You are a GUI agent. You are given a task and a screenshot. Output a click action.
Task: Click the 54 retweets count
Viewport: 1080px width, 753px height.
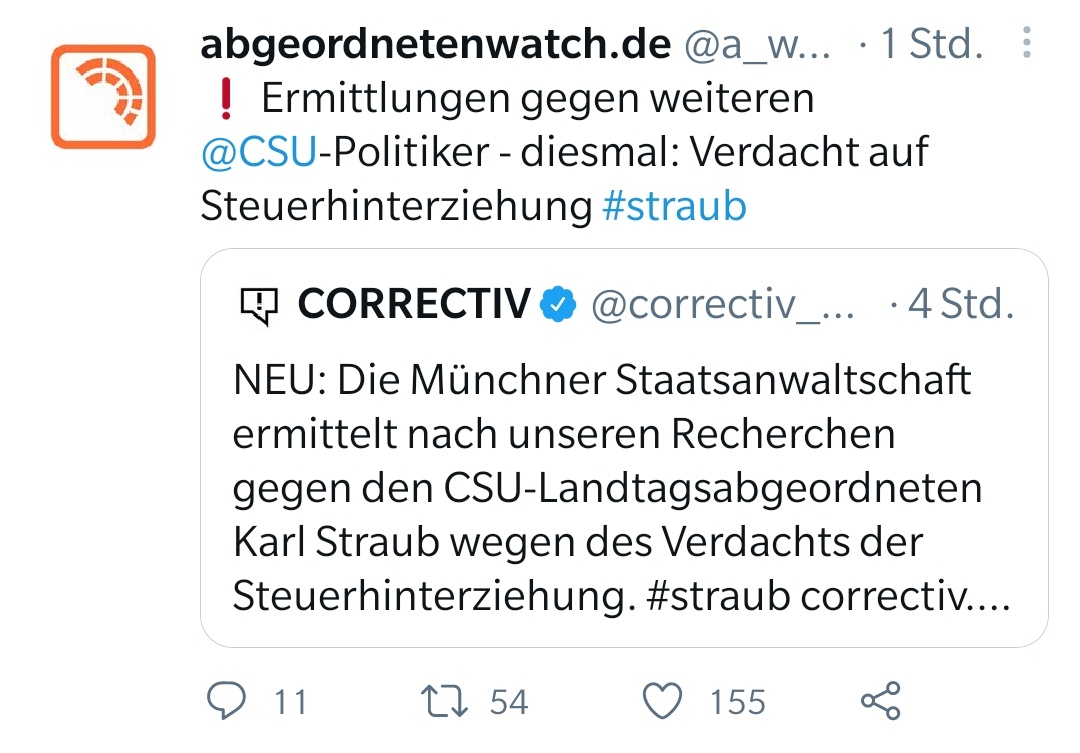pyautogui.click(x=508, y=702)
